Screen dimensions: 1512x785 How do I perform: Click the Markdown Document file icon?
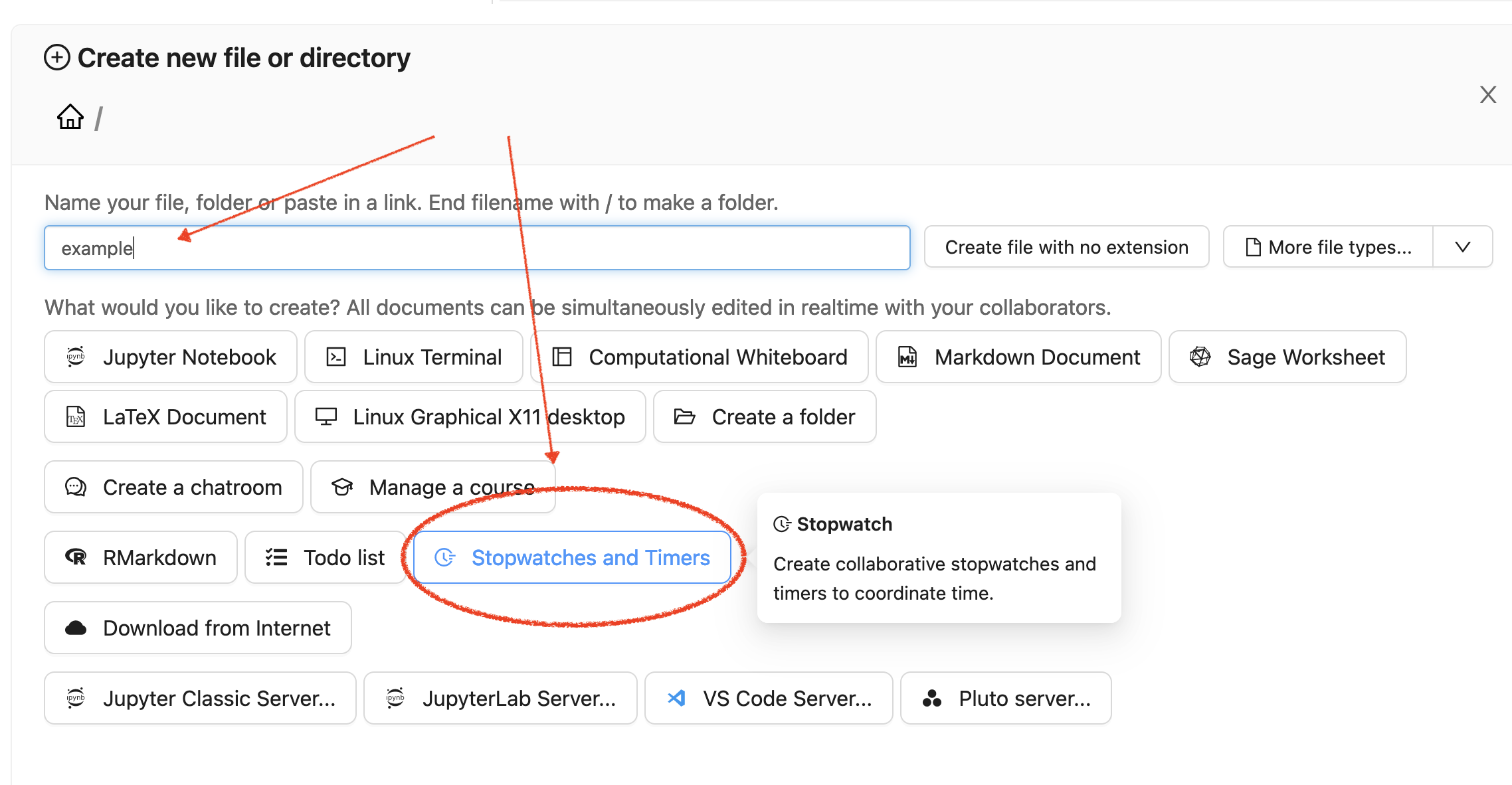[x=907, y=357]
